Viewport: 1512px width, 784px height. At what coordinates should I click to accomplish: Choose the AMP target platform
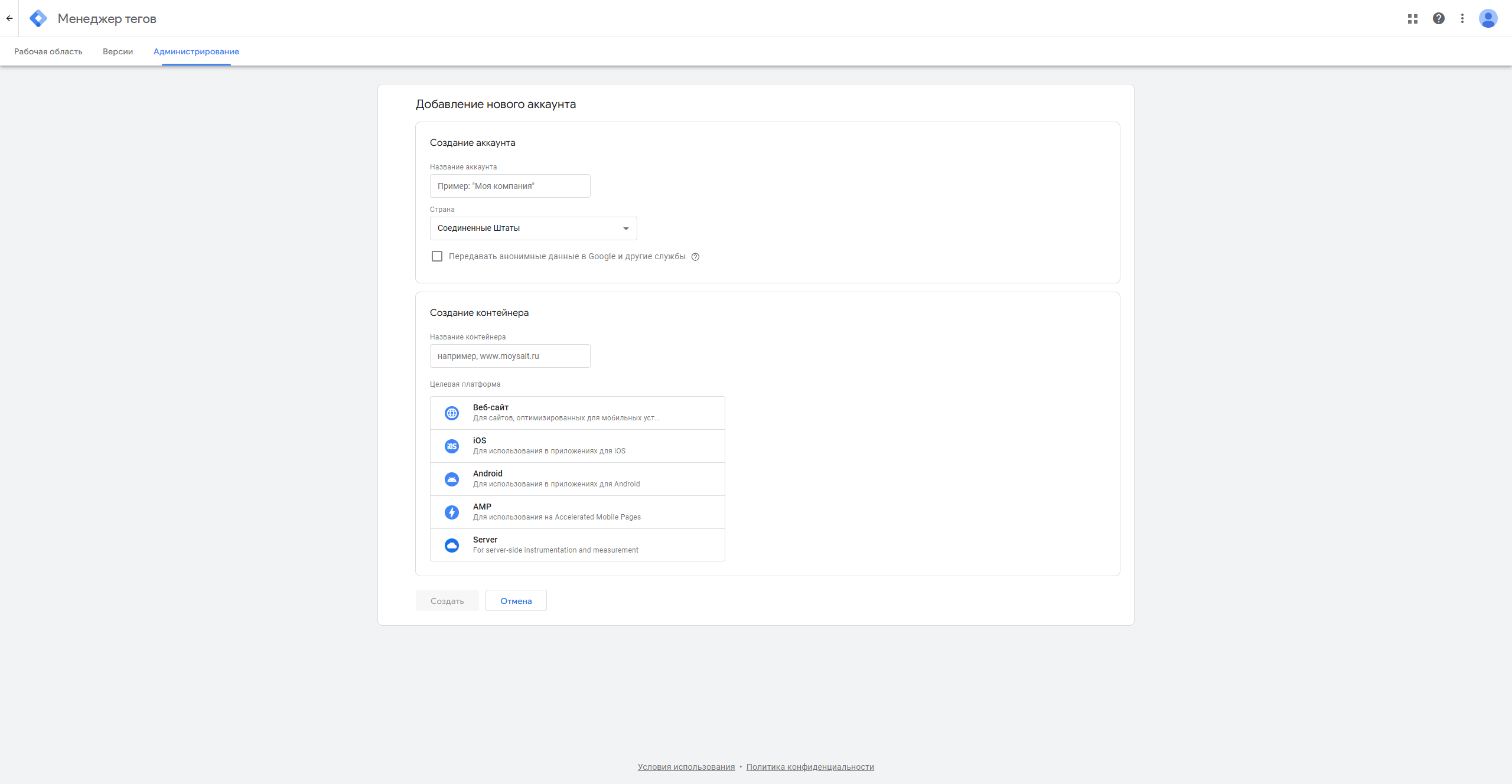tap(577, 512)
